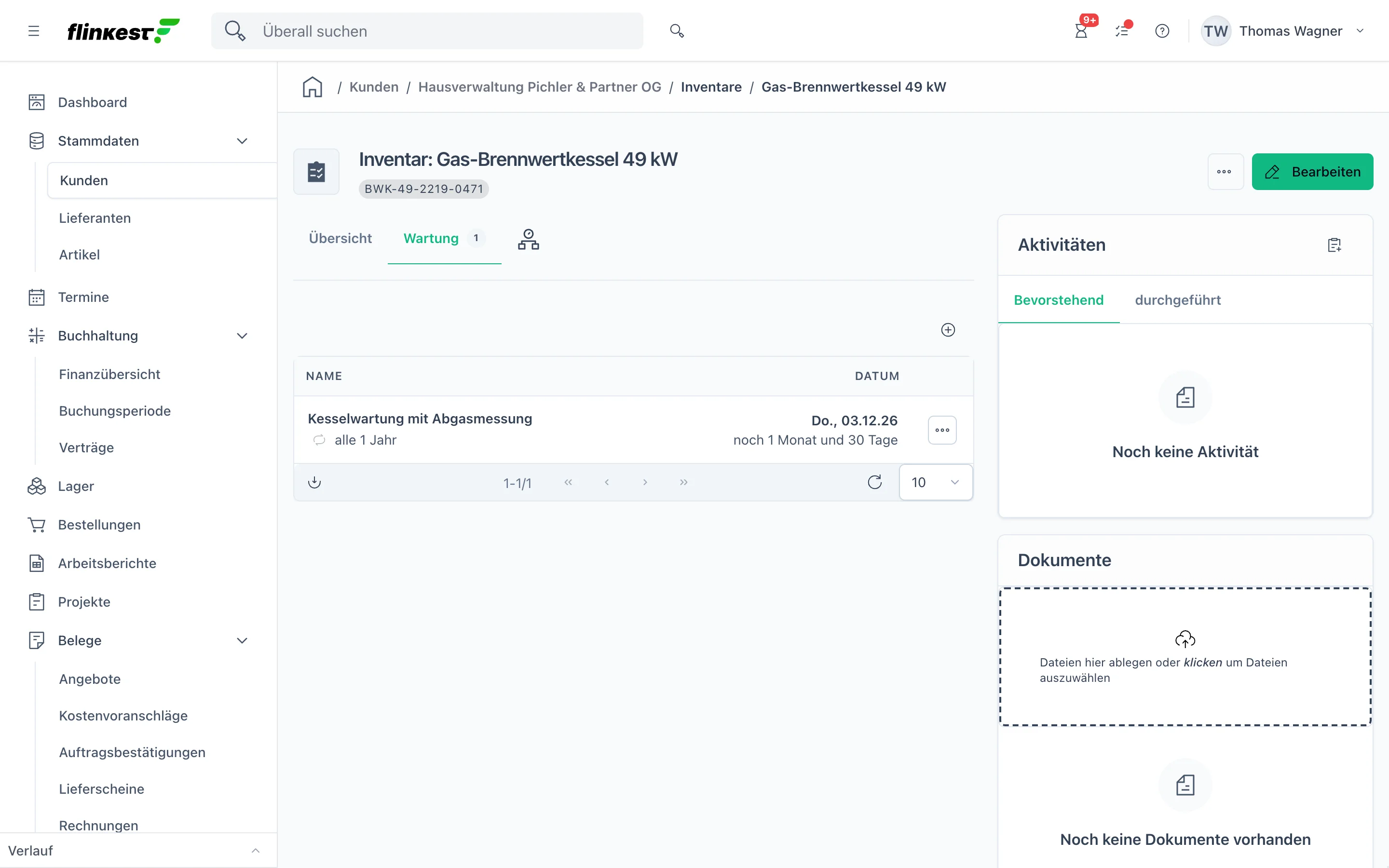The width and height of the screenshot is (1389, 868).
Task: Show the durchgeführt activities tab
Action: coord(1178,300)
